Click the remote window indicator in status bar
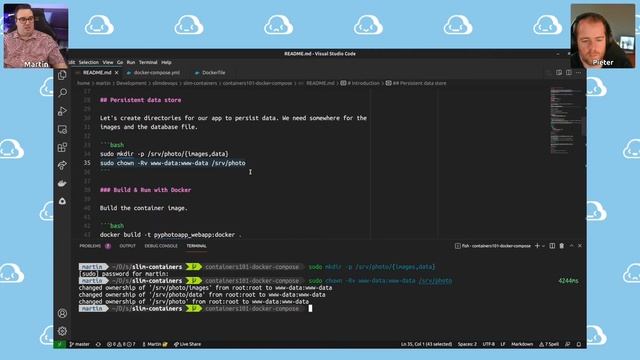 click(60, 344)
